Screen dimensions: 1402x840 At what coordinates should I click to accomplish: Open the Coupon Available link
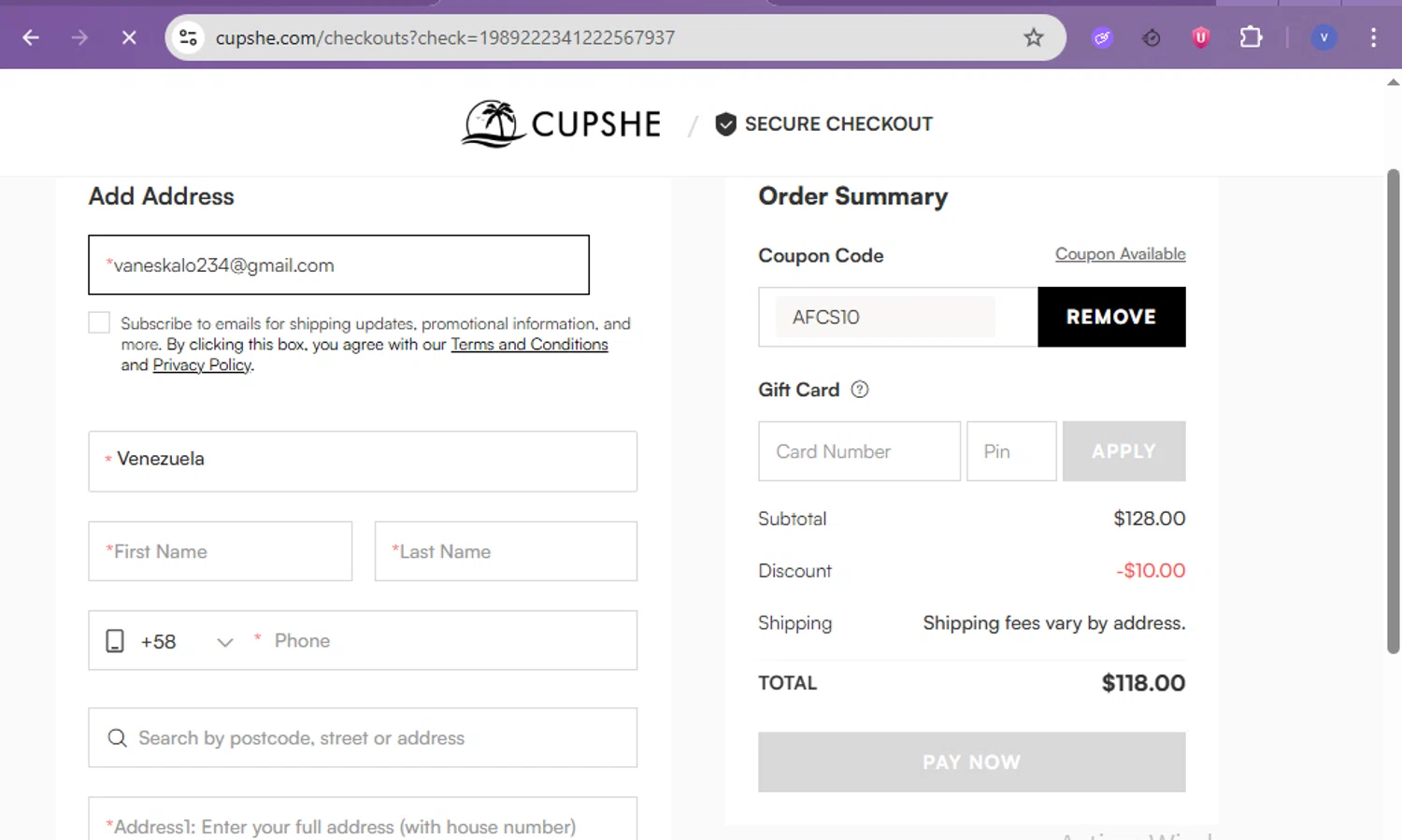tap(1120, 254)
